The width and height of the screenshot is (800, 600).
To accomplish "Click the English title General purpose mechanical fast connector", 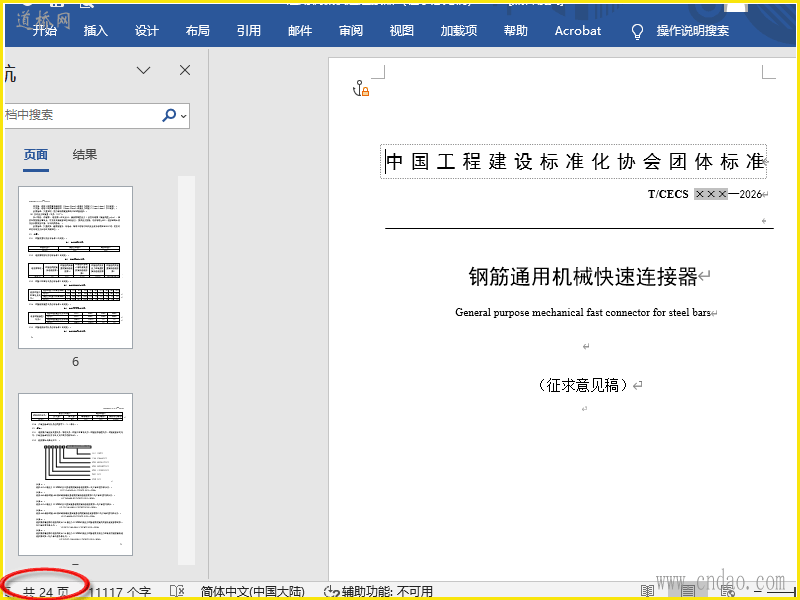I will tap(583, 312).
